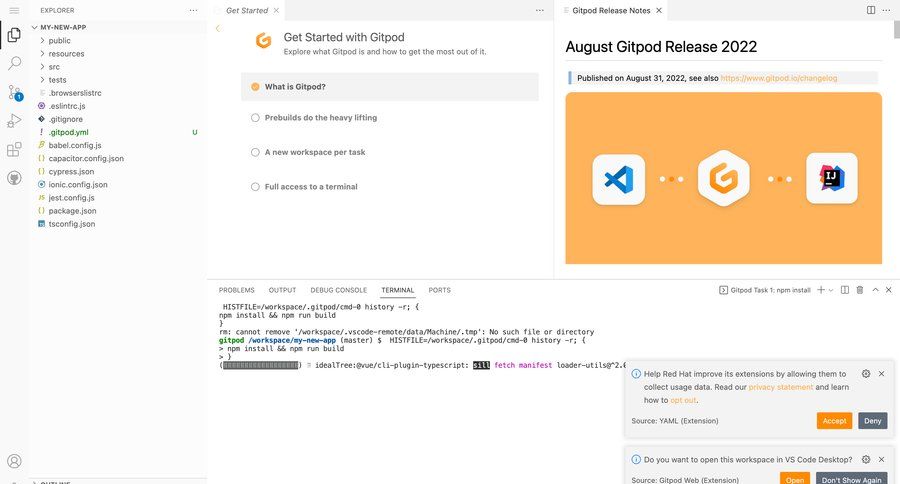Viewport: 900px width, 484px height.
Task: Expand the resources folder
Action: tap(118, 53)
